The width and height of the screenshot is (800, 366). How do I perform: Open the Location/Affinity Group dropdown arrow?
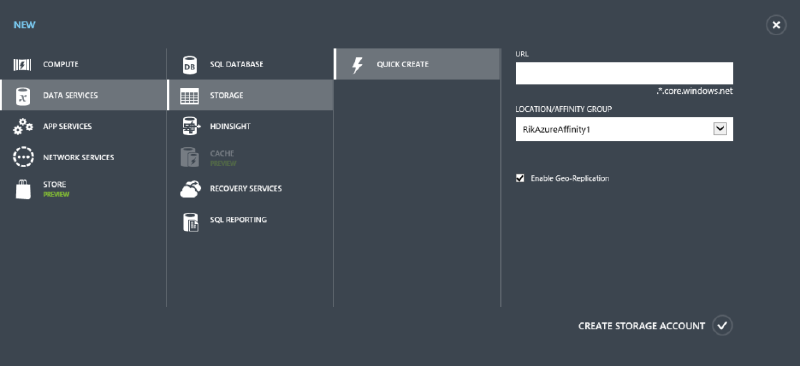pyautogui.click(x=720, y=129)
